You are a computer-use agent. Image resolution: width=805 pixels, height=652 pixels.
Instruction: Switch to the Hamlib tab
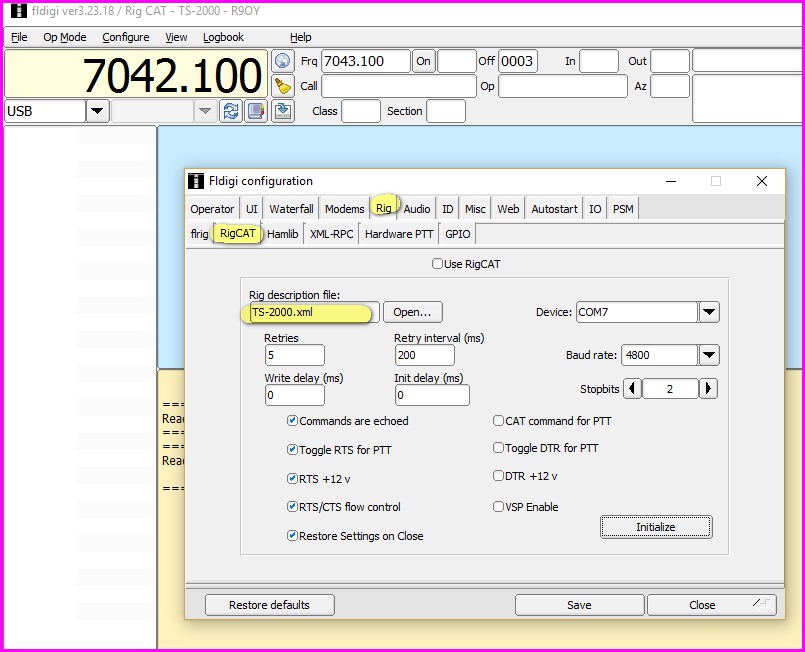coord(282,234)
